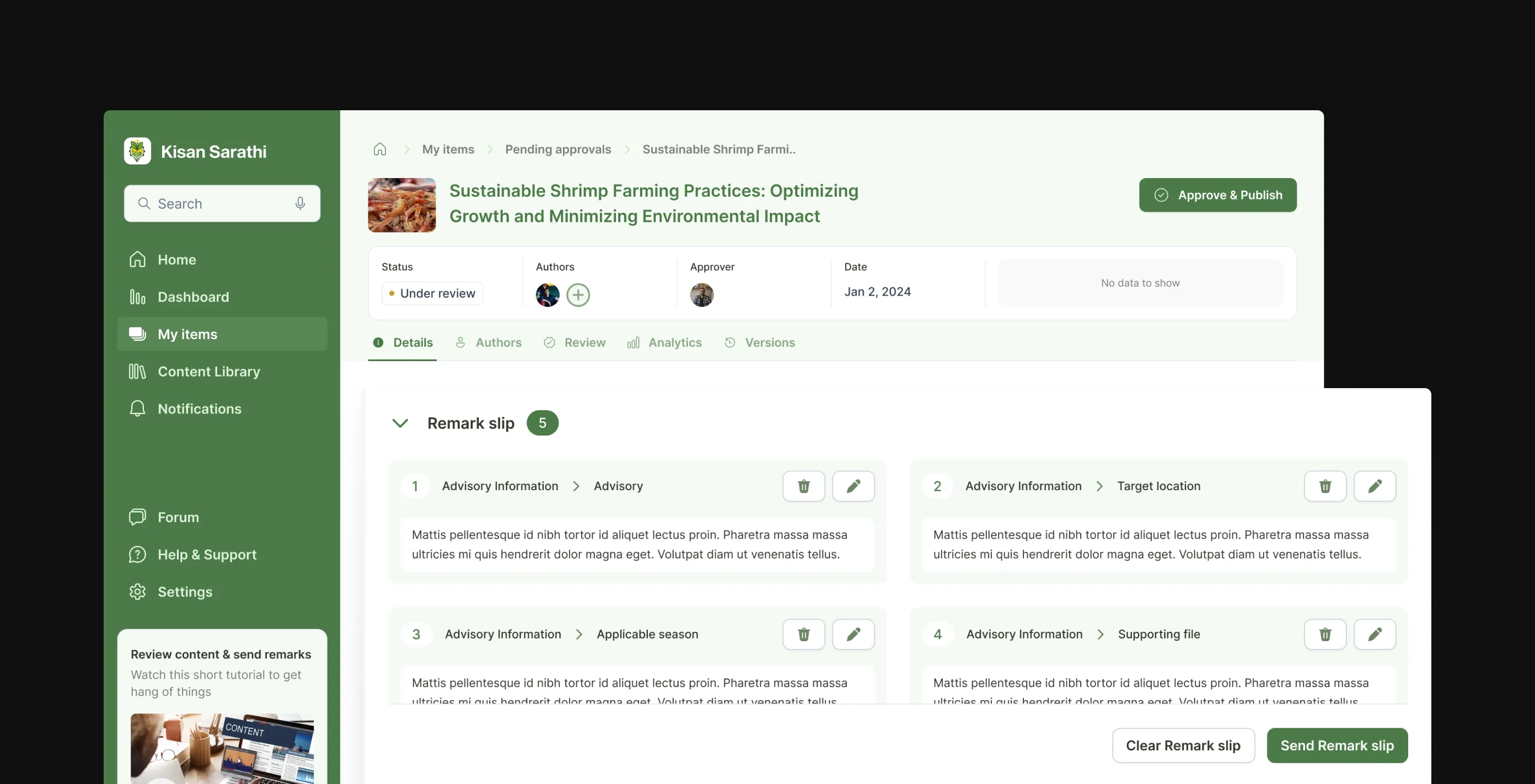The image size is (1535, 784).
Task: Click the shrimp article thumbnail
Action: tap(401, 205)
